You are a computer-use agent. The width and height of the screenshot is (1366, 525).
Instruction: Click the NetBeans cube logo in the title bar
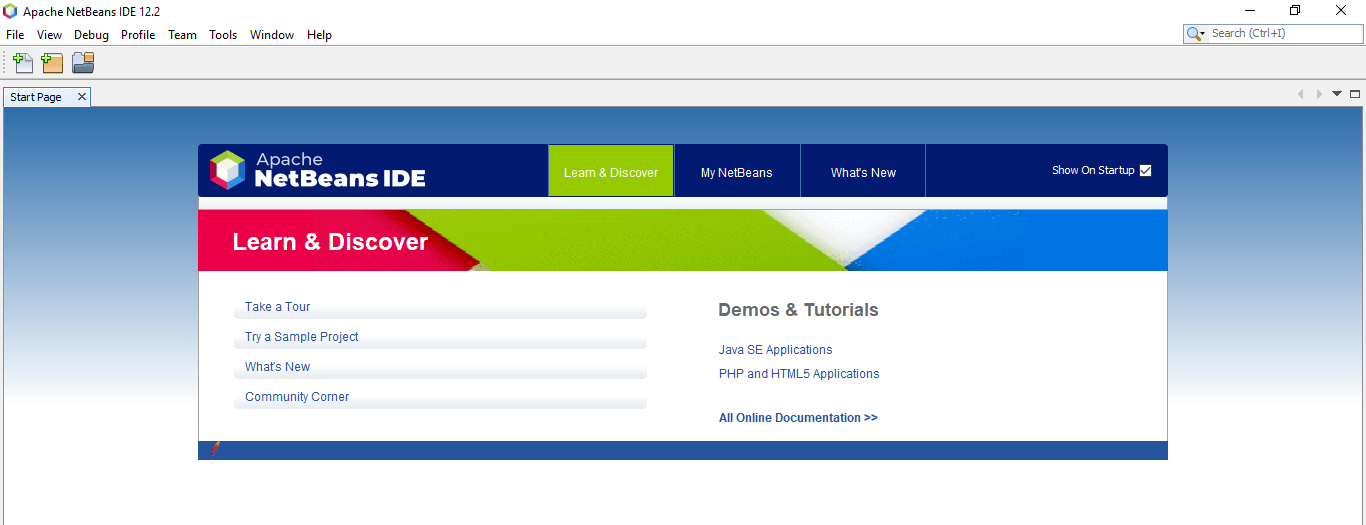pos(10,11)
